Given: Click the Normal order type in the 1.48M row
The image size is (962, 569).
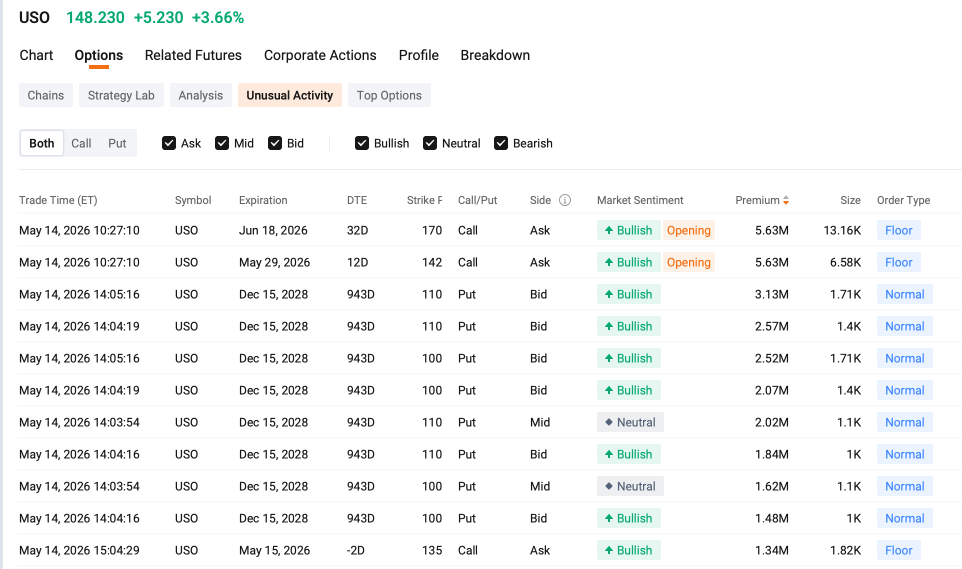Looking at the screenshot, I should pyautogui.click(x=904, y=518).
